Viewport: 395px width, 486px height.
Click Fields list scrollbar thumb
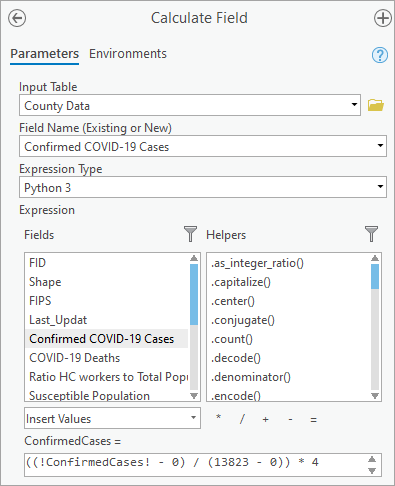point(194,294)
